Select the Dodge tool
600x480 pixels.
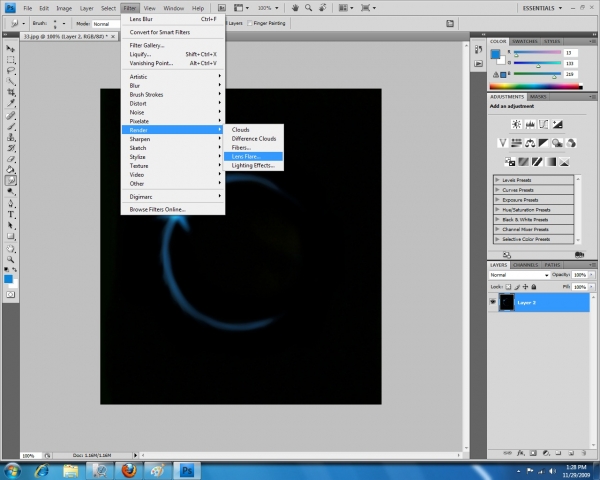[x=11, y=191]
